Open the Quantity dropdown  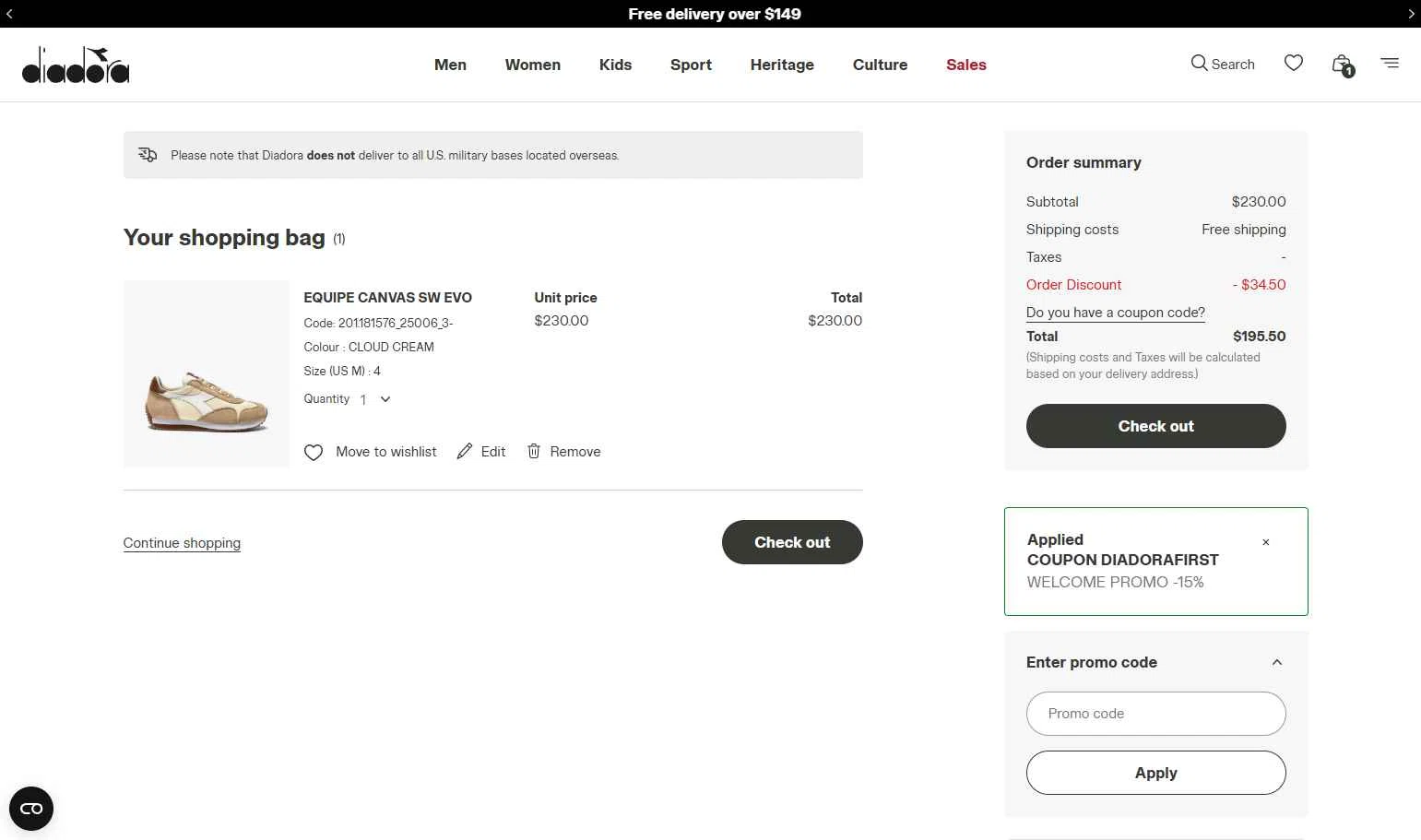point(375,399)
